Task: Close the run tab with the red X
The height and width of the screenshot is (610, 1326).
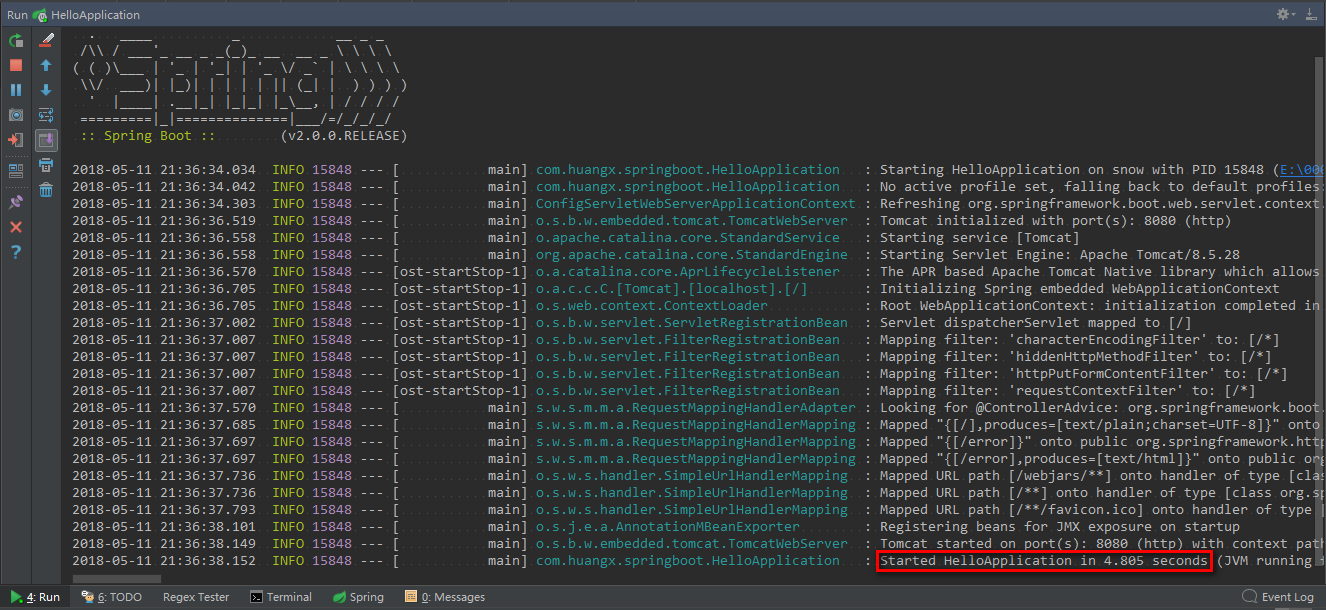Action: pos(16,227)
